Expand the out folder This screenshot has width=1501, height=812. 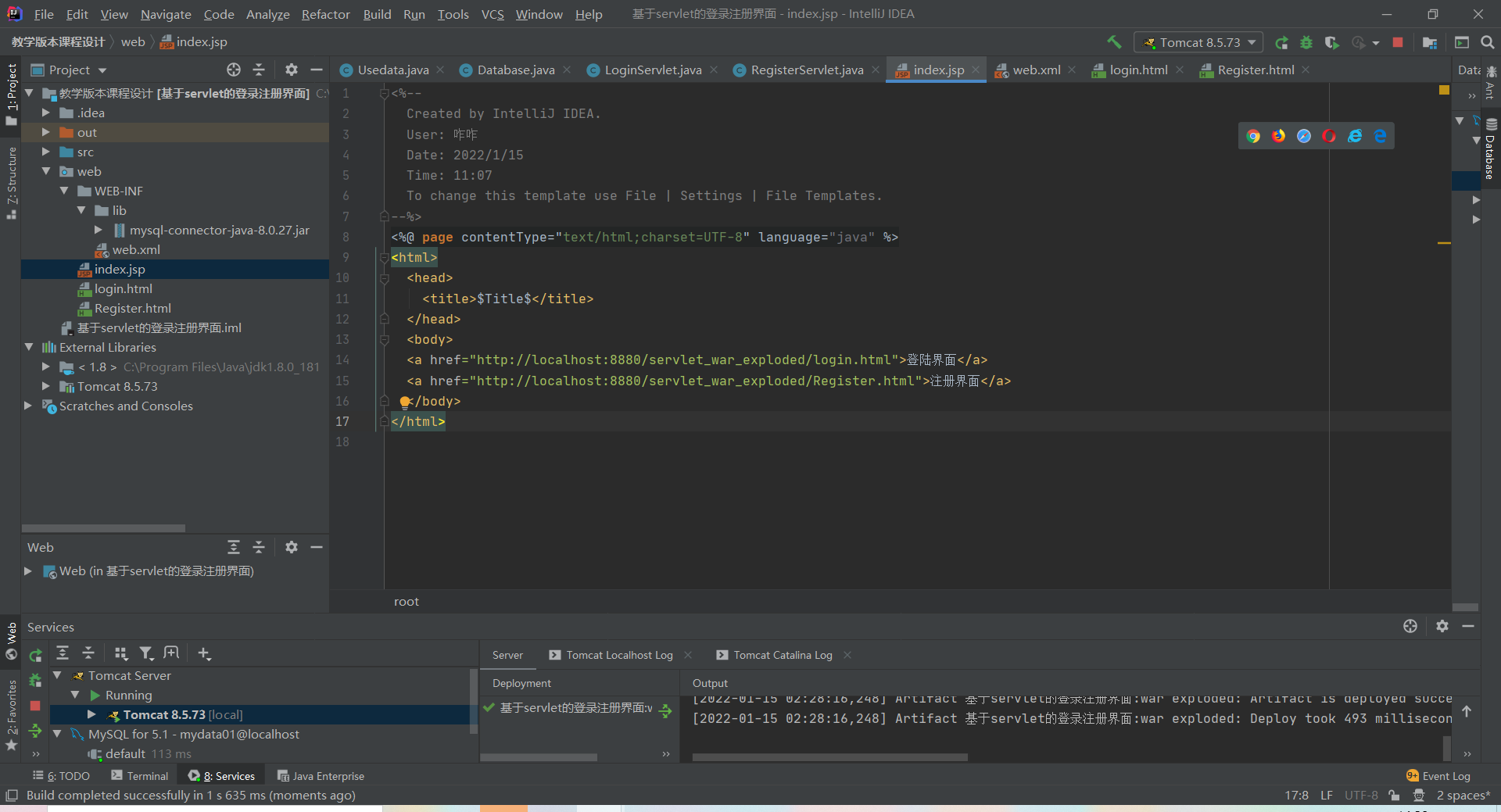tap(46, 132)
